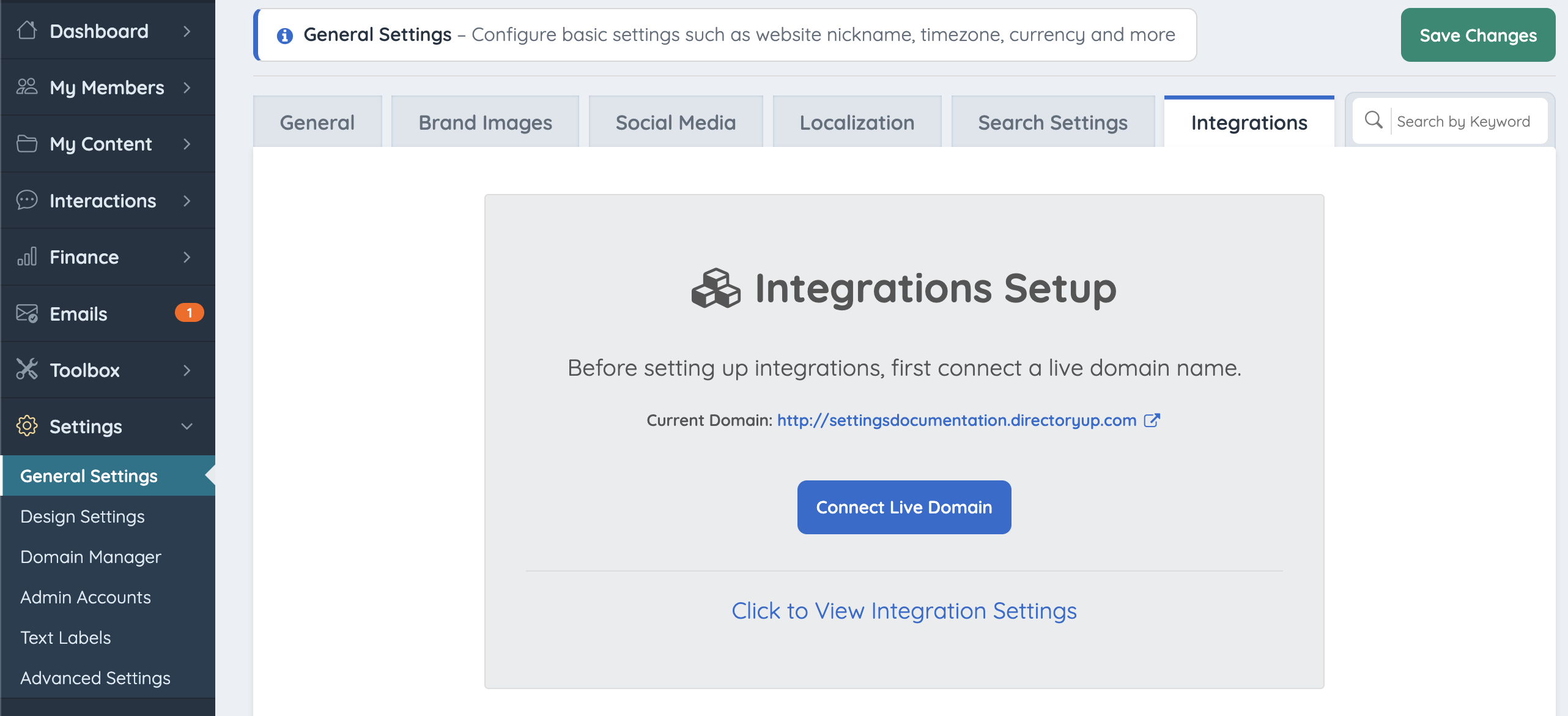The height and width of the screenshot is (716, 1568).
Task: Click the Dashboard house icon
Action: click(x=27, y=30)
